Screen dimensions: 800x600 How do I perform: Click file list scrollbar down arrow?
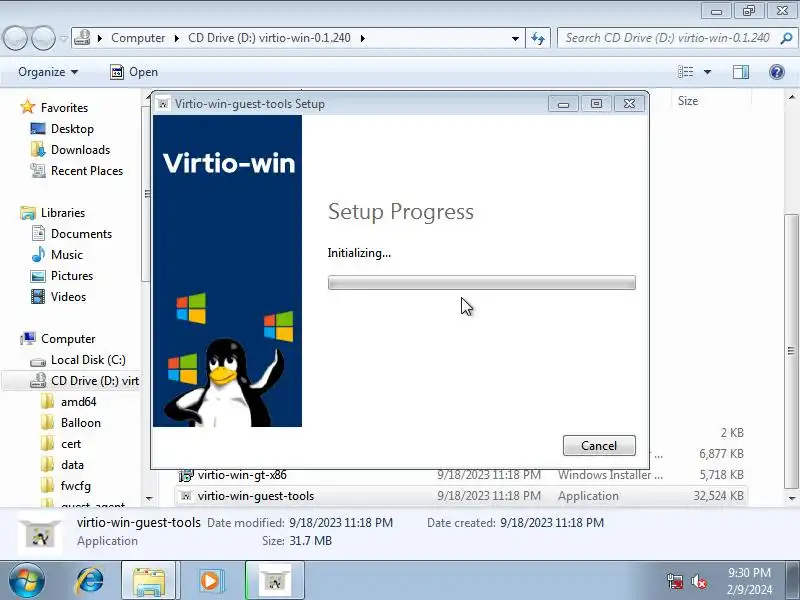(x=791, y=498)
